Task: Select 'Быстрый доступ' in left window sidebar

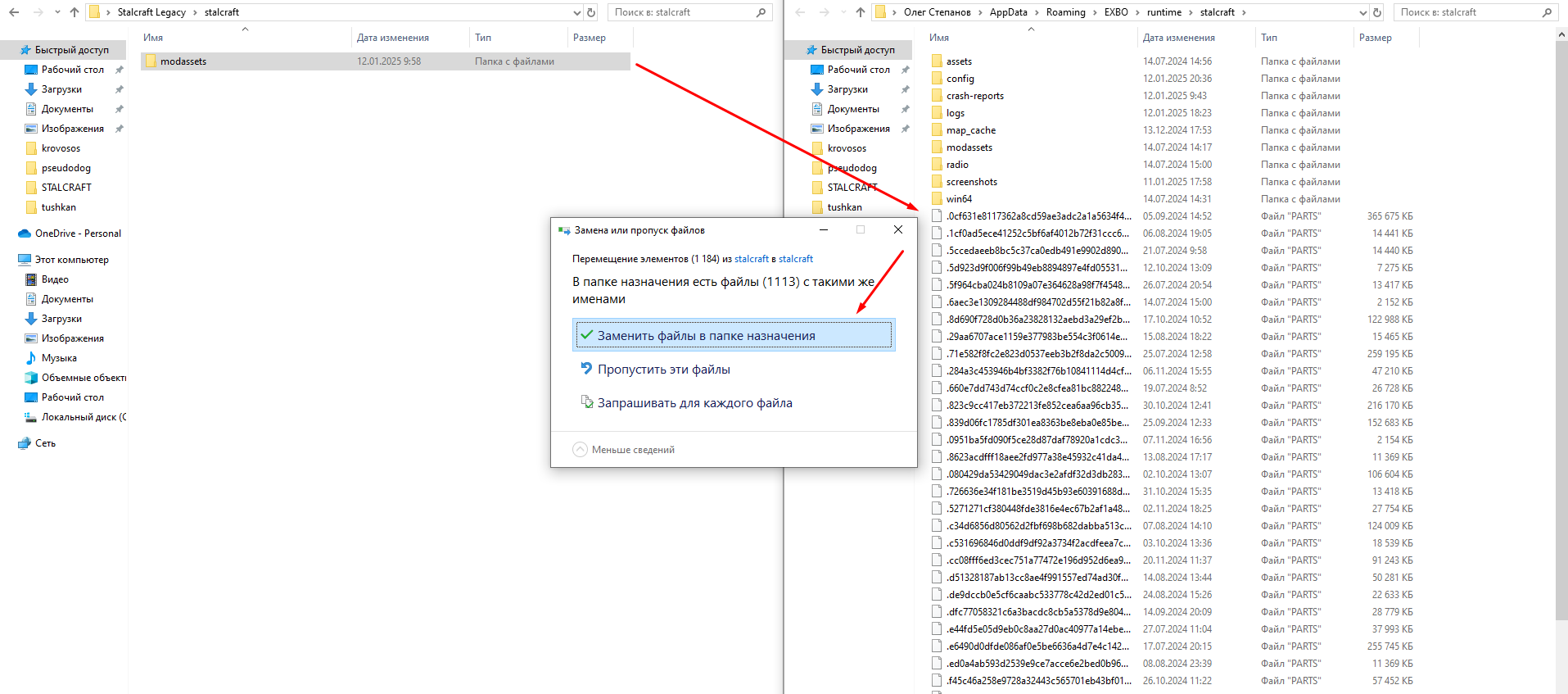Action: 71,50
